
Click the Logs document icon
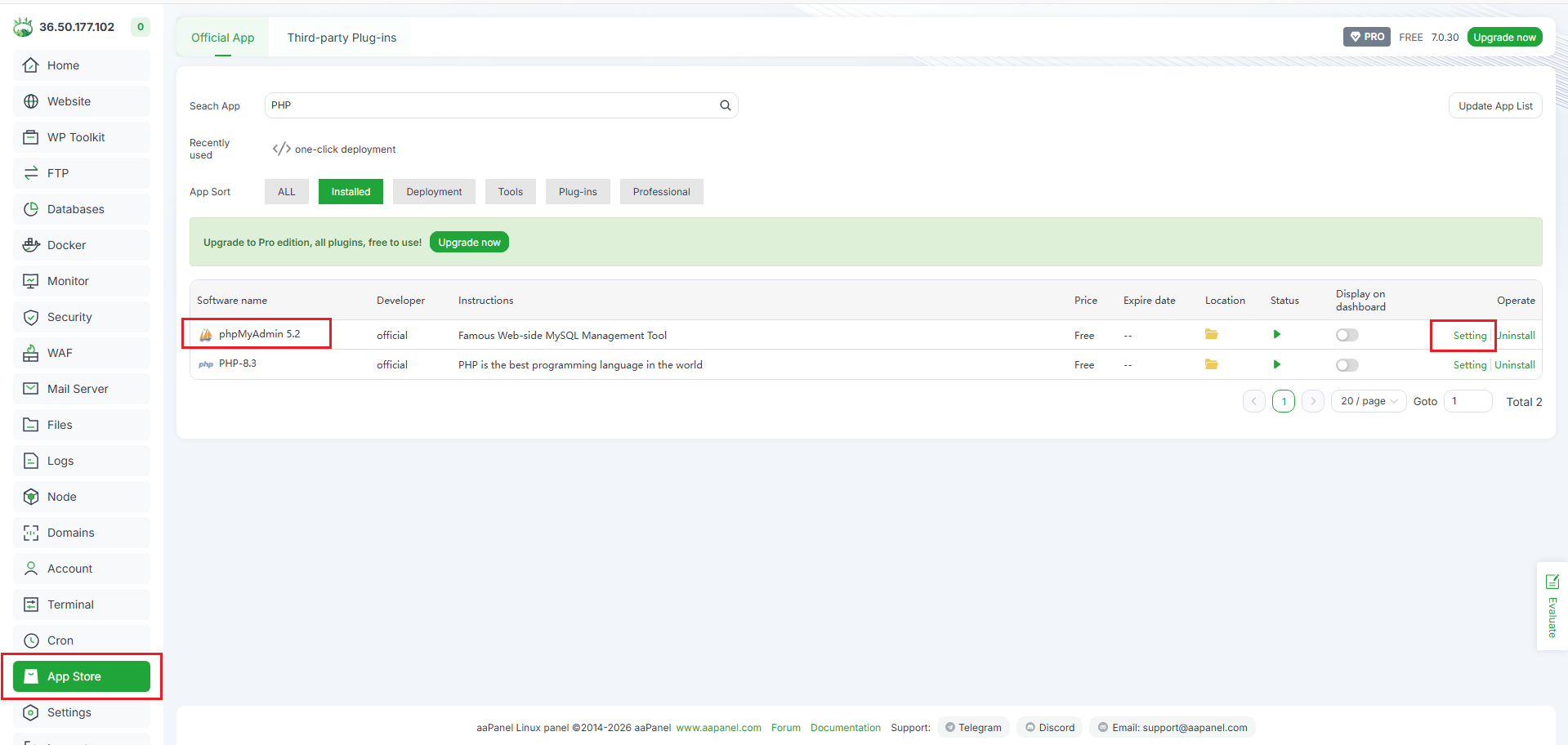[31, 461]
